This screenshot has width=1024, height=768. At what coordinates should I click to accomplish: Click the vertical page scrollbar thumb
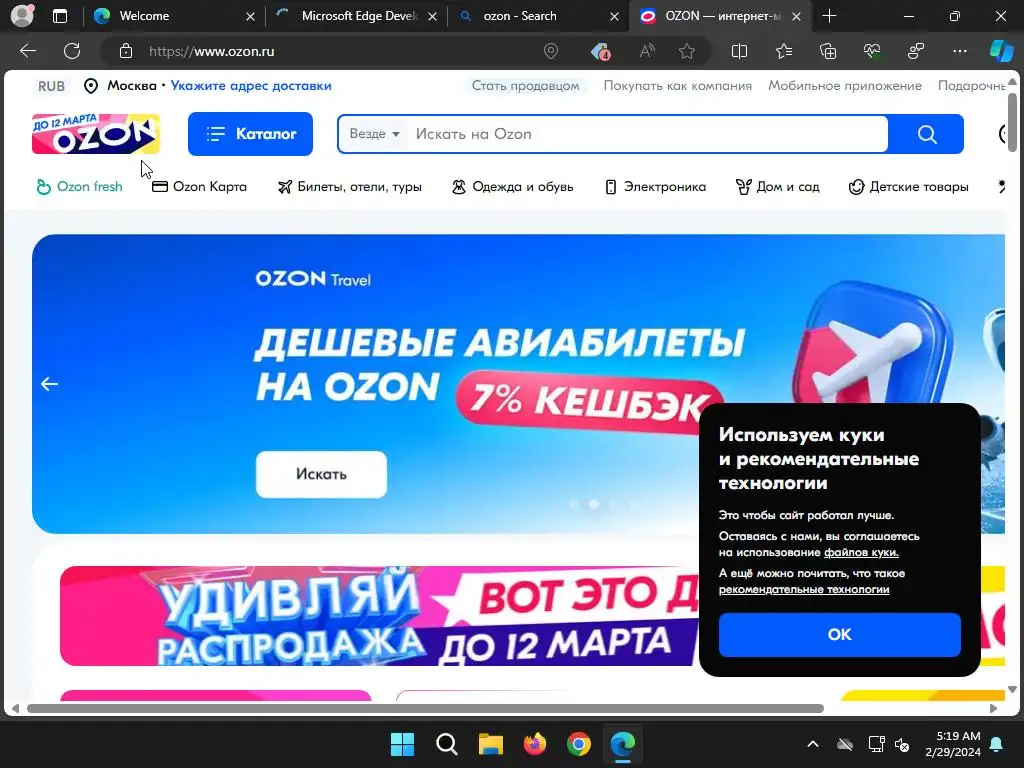[x=1012, y=123]
